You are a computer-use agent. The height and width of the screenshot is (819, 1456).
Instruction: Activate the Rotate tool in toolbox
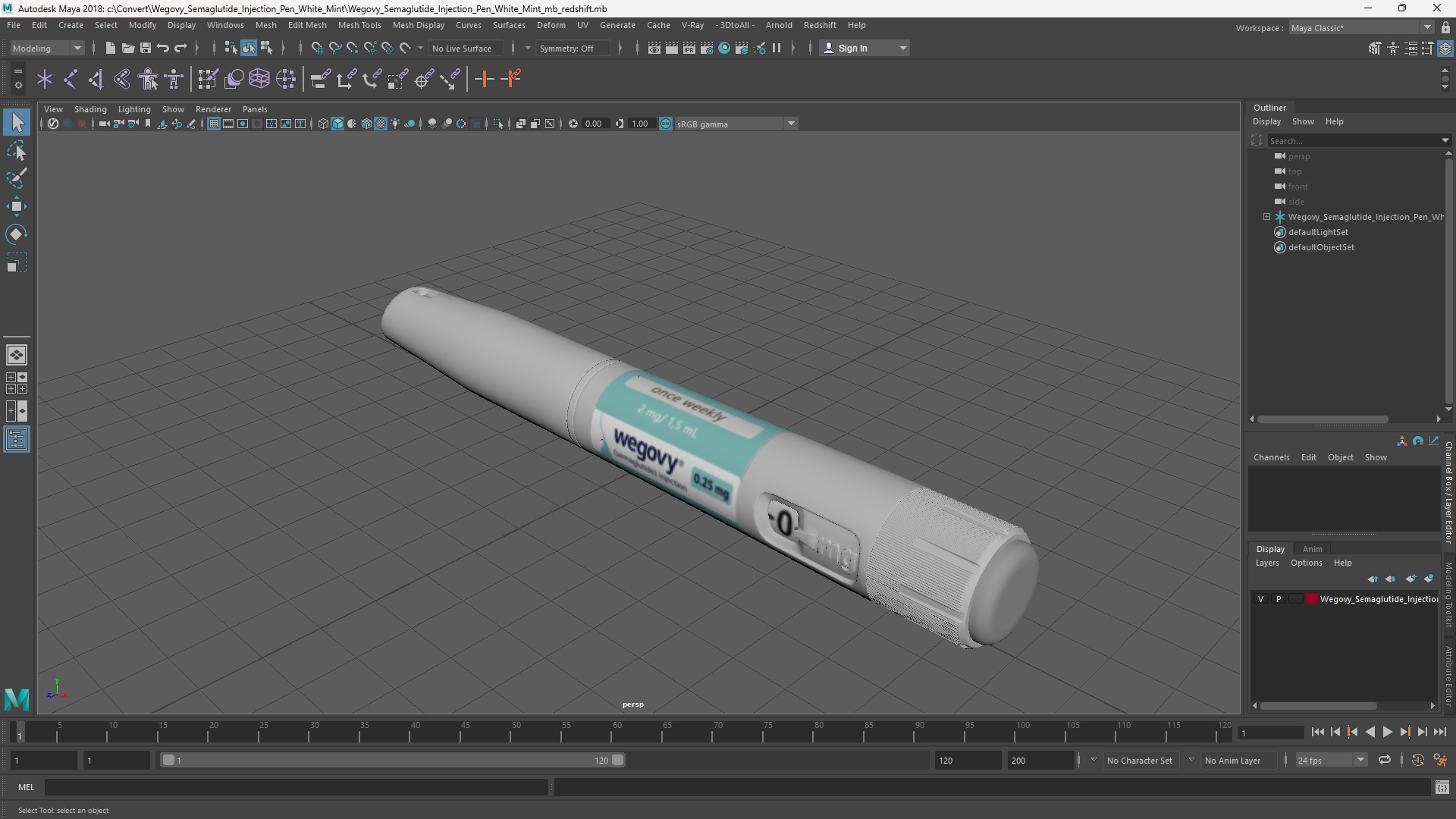tap(17, 234)
